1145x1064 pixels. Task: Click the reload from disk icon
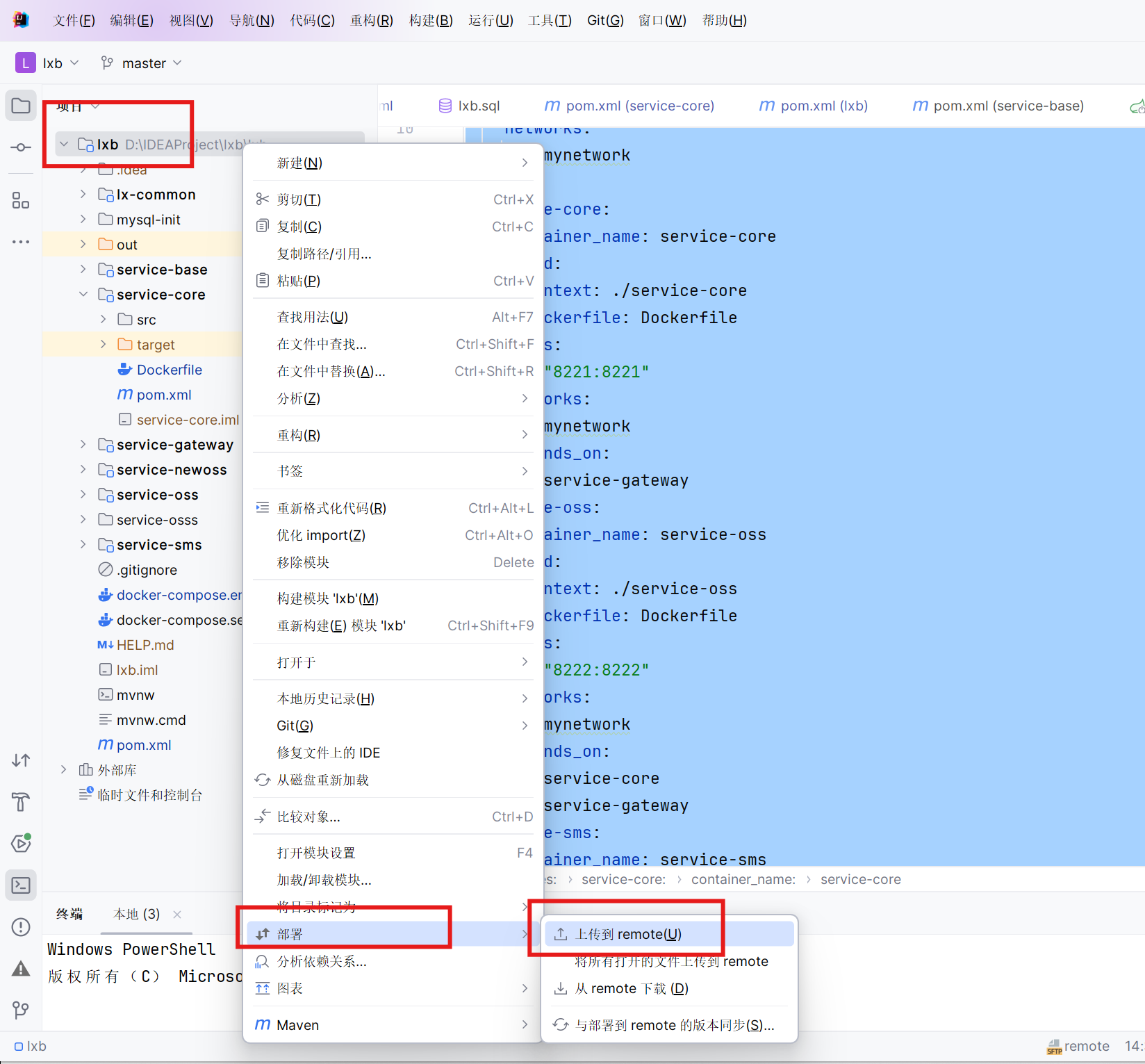coord(262,780)
